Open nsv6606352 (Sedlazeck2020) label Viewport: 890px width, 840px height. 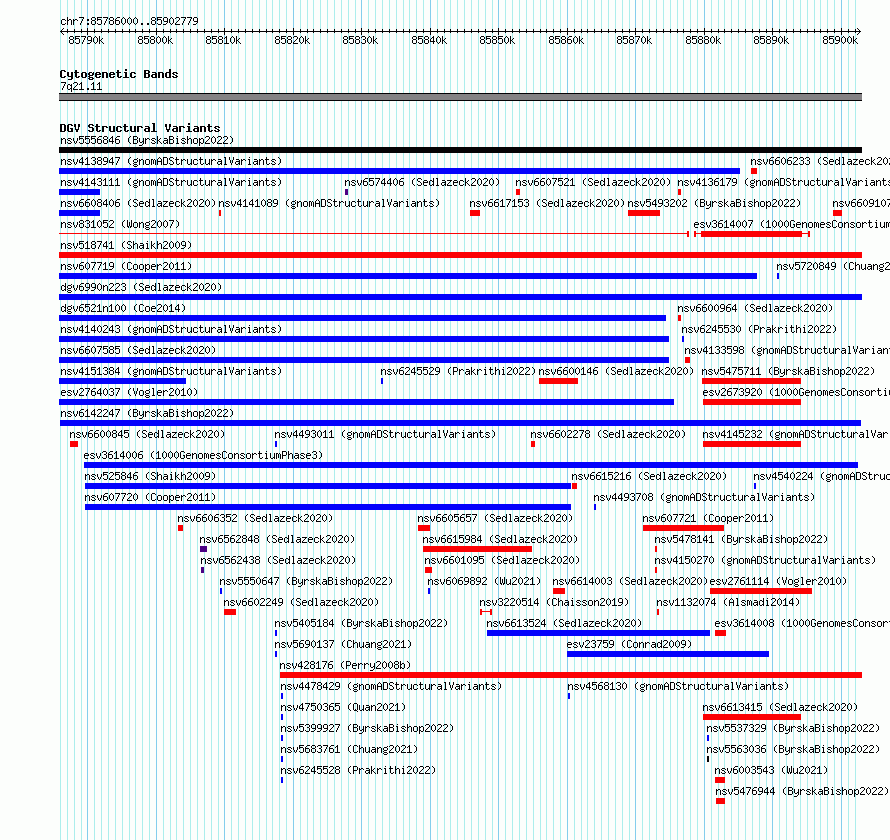pyautogui.click(x=255, y=518)
